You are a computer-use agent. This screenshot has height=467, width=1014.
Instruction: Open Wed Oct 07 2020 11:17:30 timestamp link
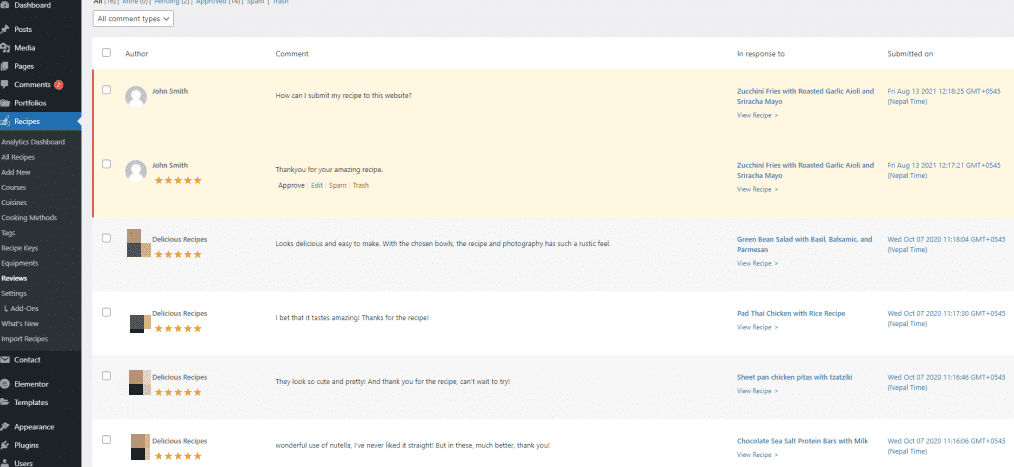946,319
